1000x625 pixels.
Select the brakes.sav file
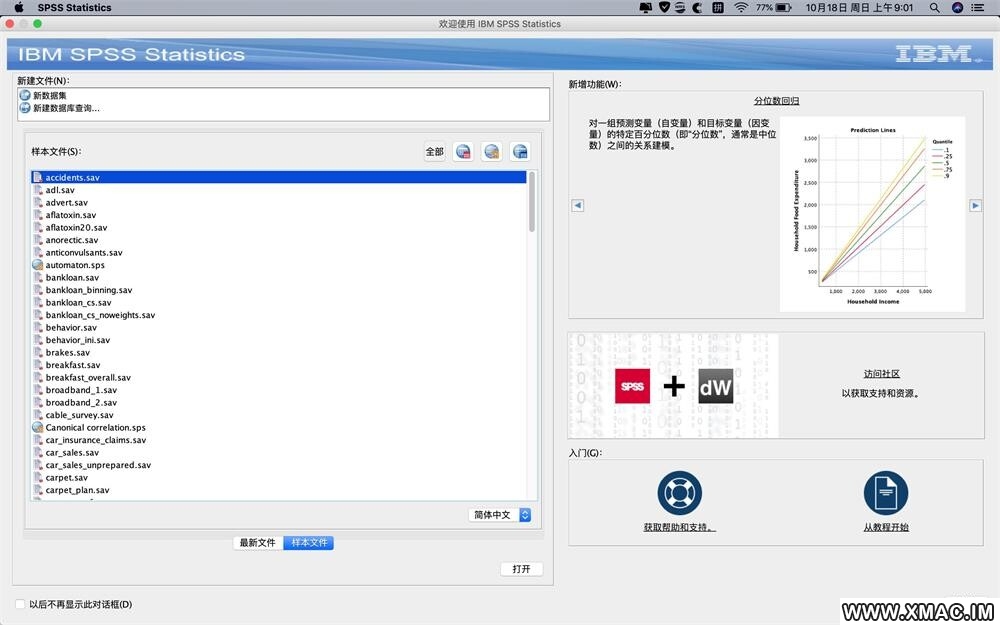279,352
